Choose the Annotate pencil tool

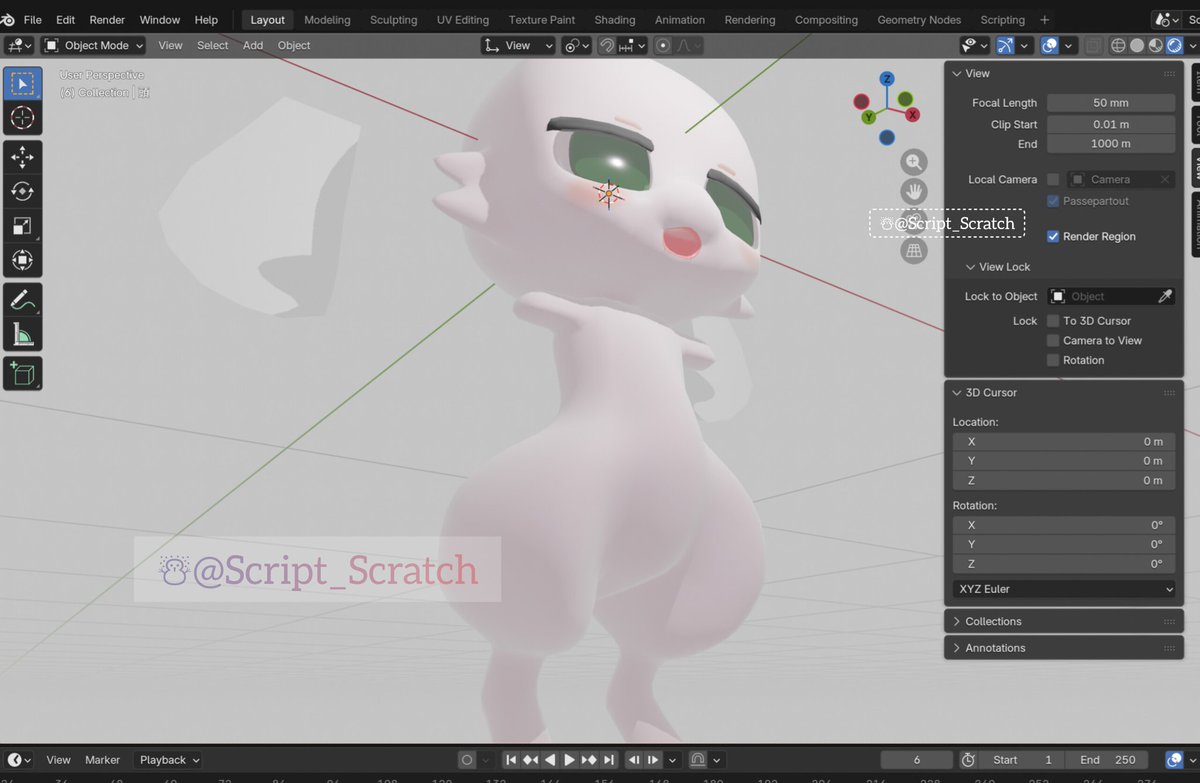[22, 299]
